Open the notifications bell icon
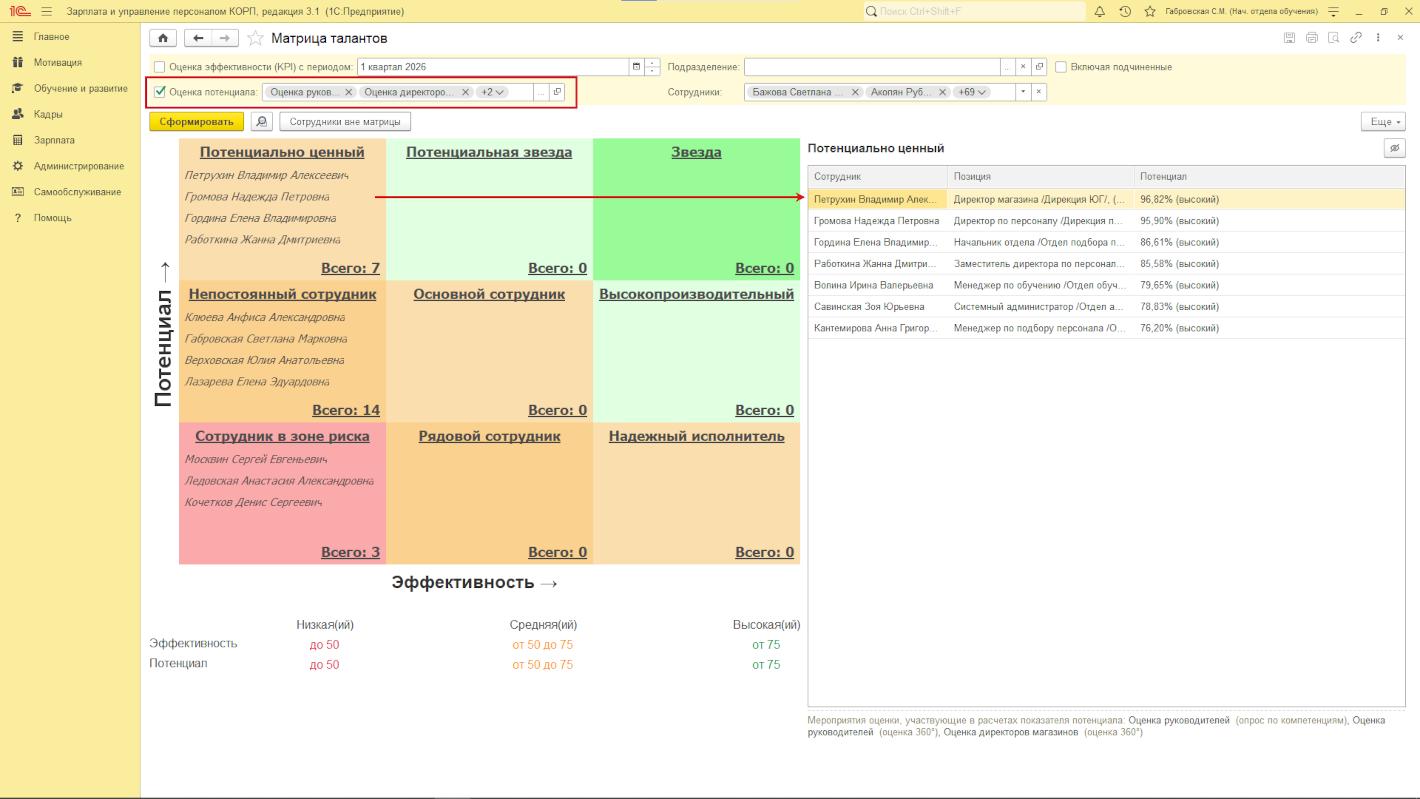This screenshot has width=1420, height=799. [x=1100, y=11]
